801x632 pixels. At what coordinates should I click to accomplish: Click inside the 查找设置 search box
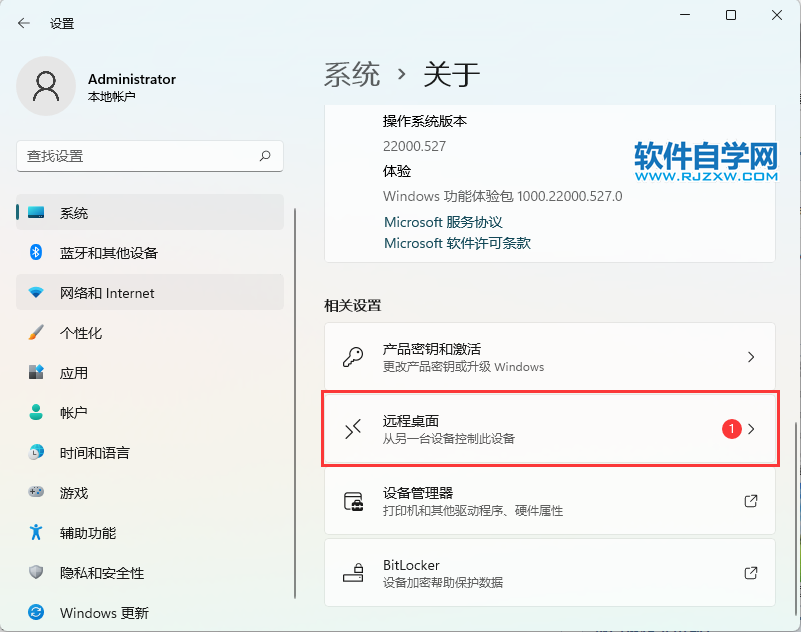pos(150,157)
